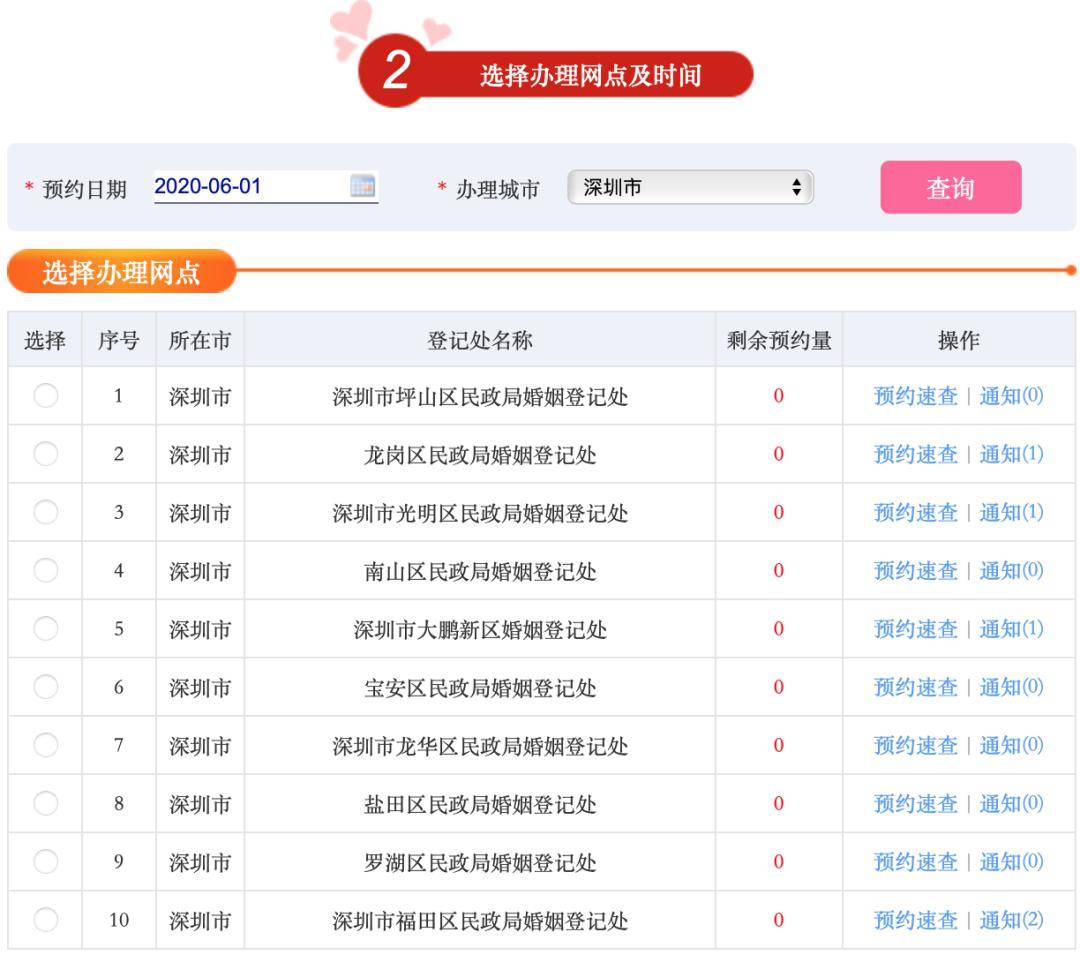The width and height of the screenshot is (1080, 955).
Task: Choose the 宝安区民政局婚姻登记处 radio option
Action: coord(46,686)
